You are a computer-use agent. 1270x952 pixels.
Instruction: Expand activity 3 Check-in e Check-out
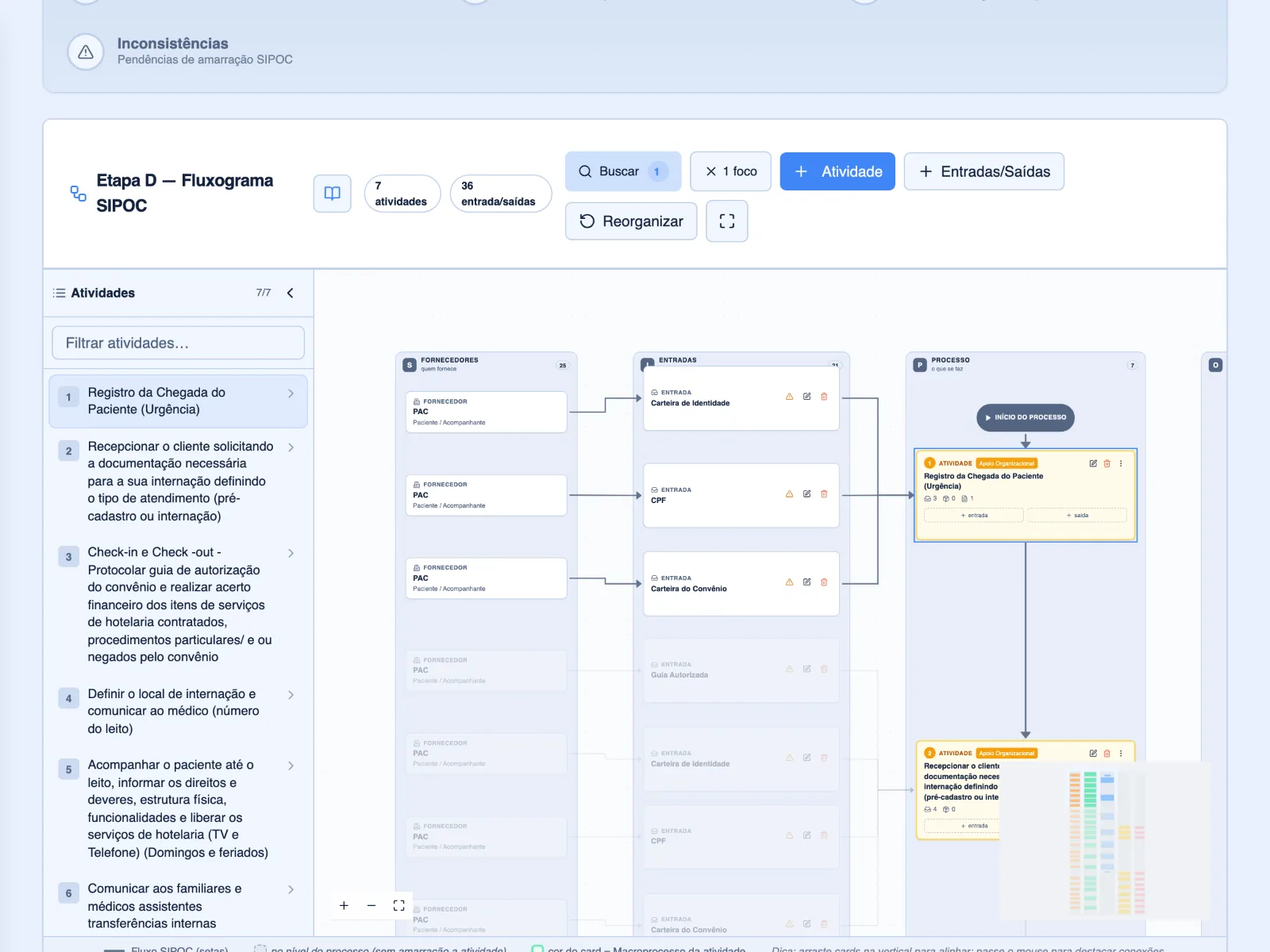tap(291, 553)
